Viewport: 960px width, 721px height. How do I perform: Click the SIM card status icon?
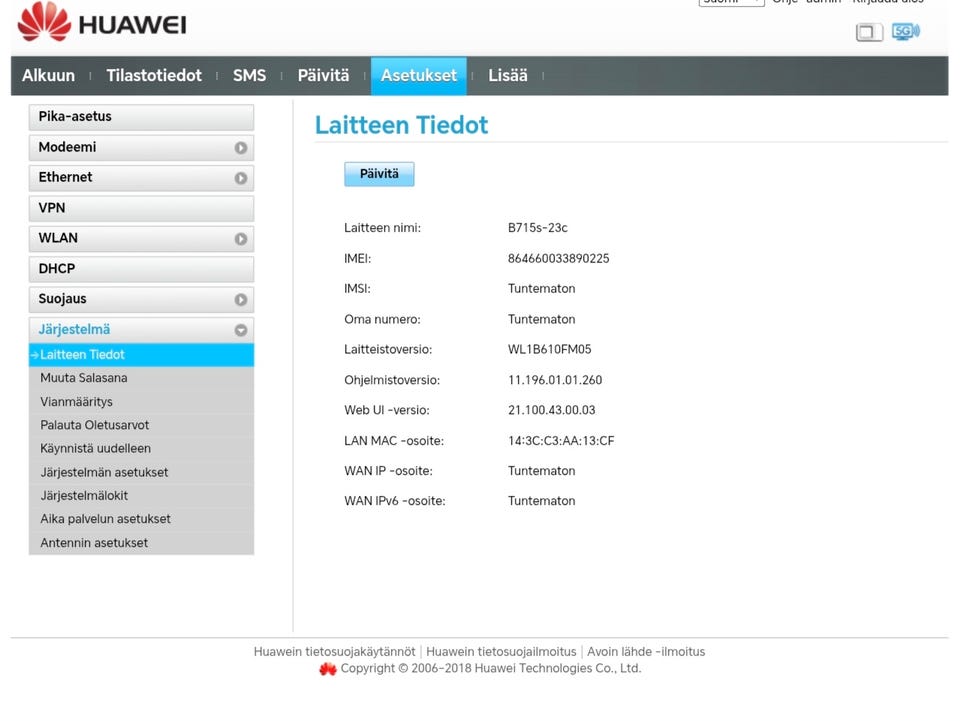pos(869,32)
